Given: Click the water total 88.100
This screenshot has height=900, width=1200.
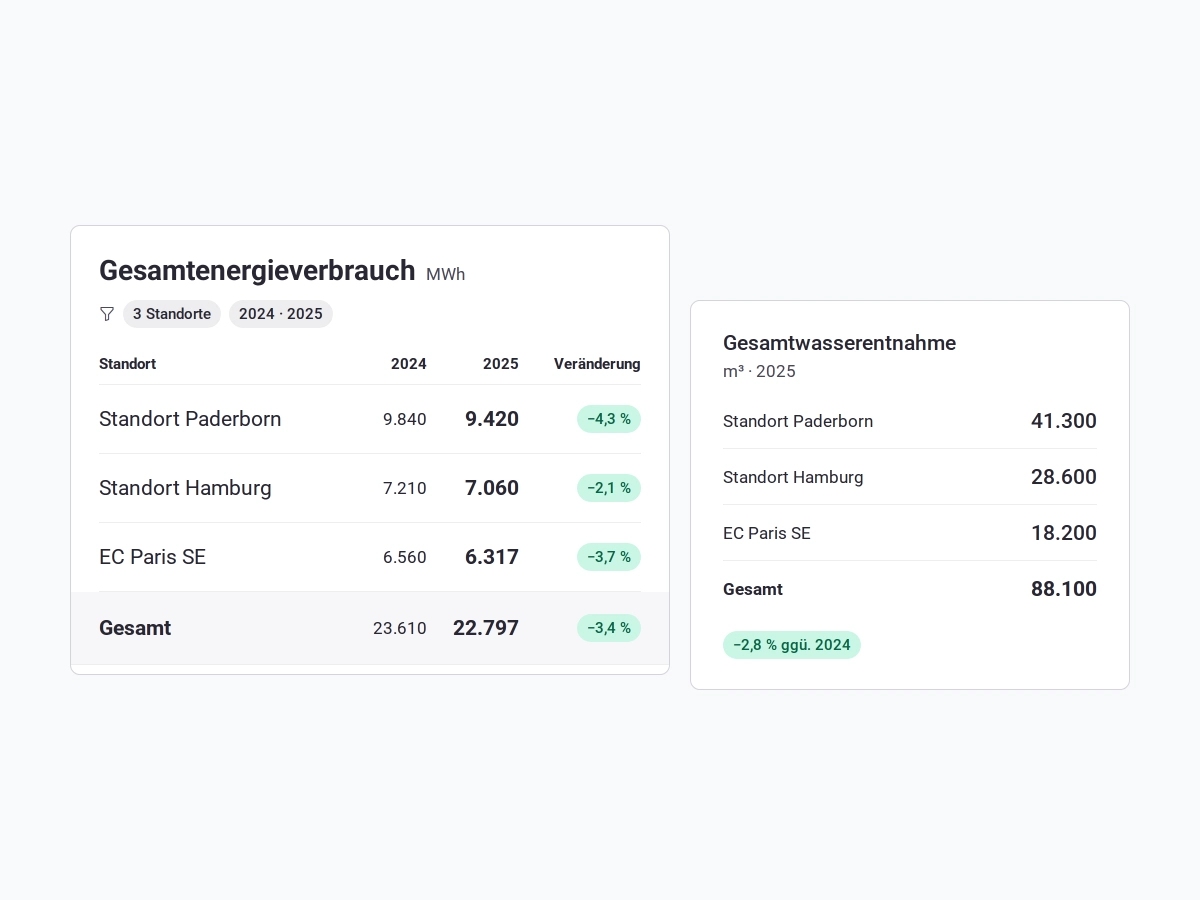Looking at the screenshot, I should tap(1064, 589).
